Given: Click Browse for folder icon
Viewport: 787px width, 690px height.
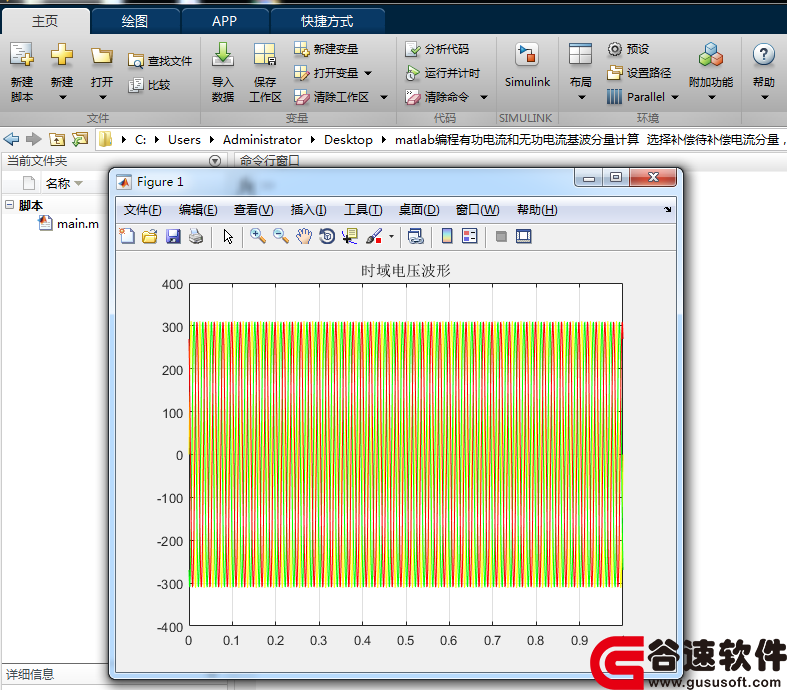Looking at the screenshot, I should pyautogui.click(x=80, y=139).
